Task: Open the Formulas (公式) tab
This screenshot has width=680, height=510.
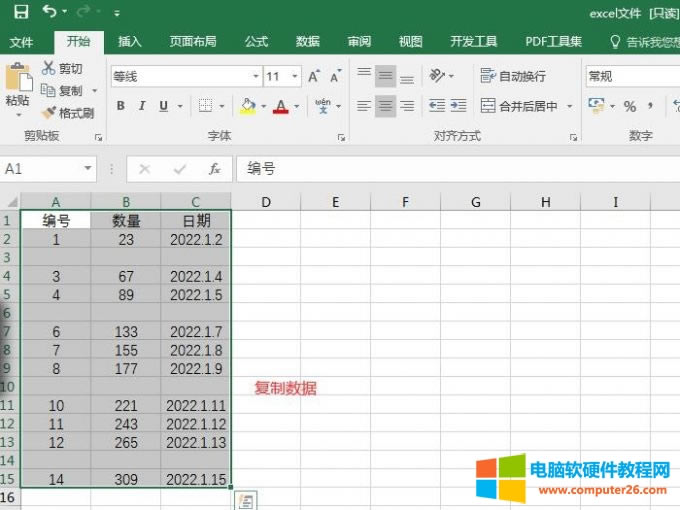Action: (x=256, y=42)
